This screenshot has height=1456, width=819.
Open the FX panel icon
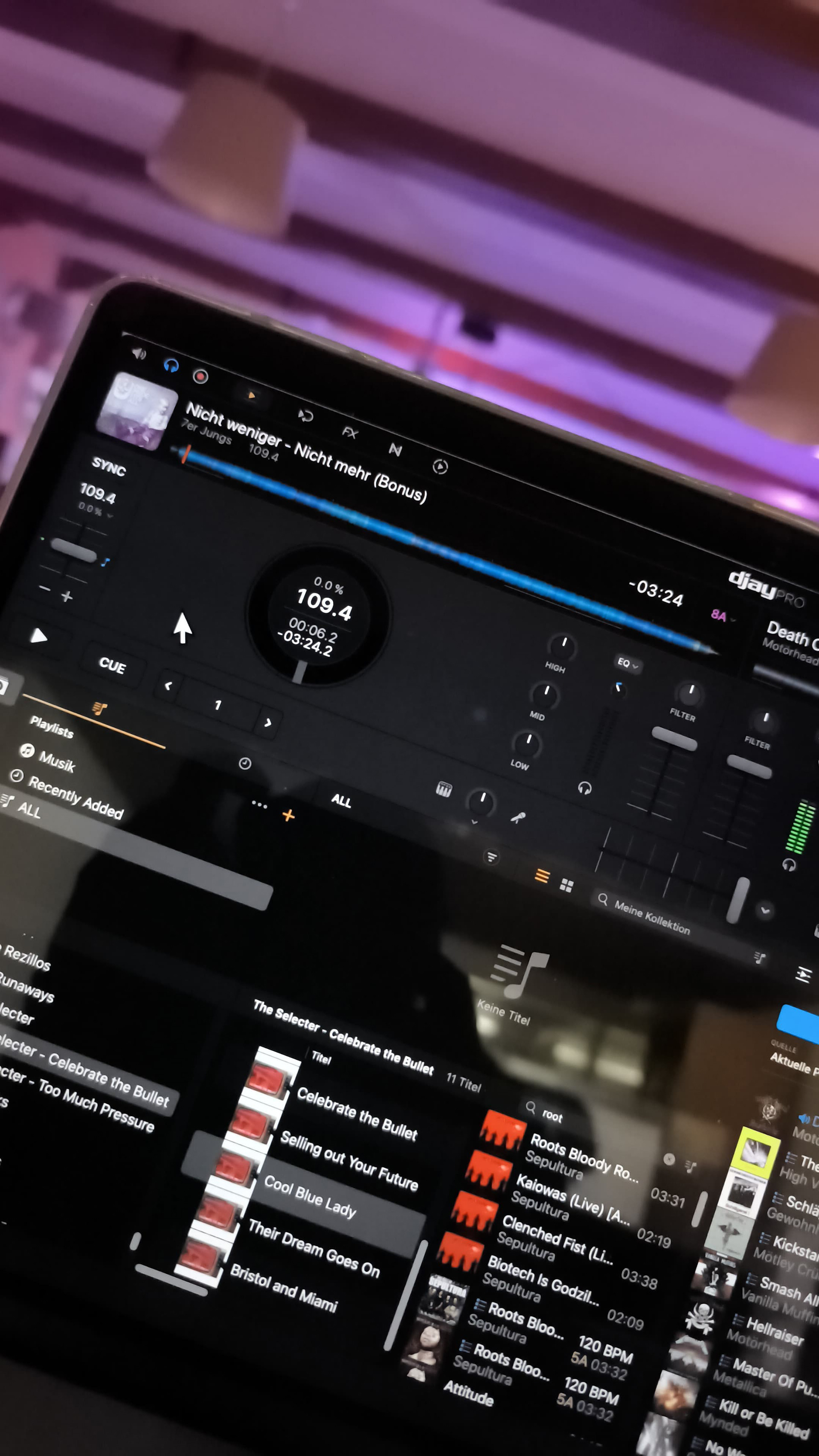[x=350, y=433]
